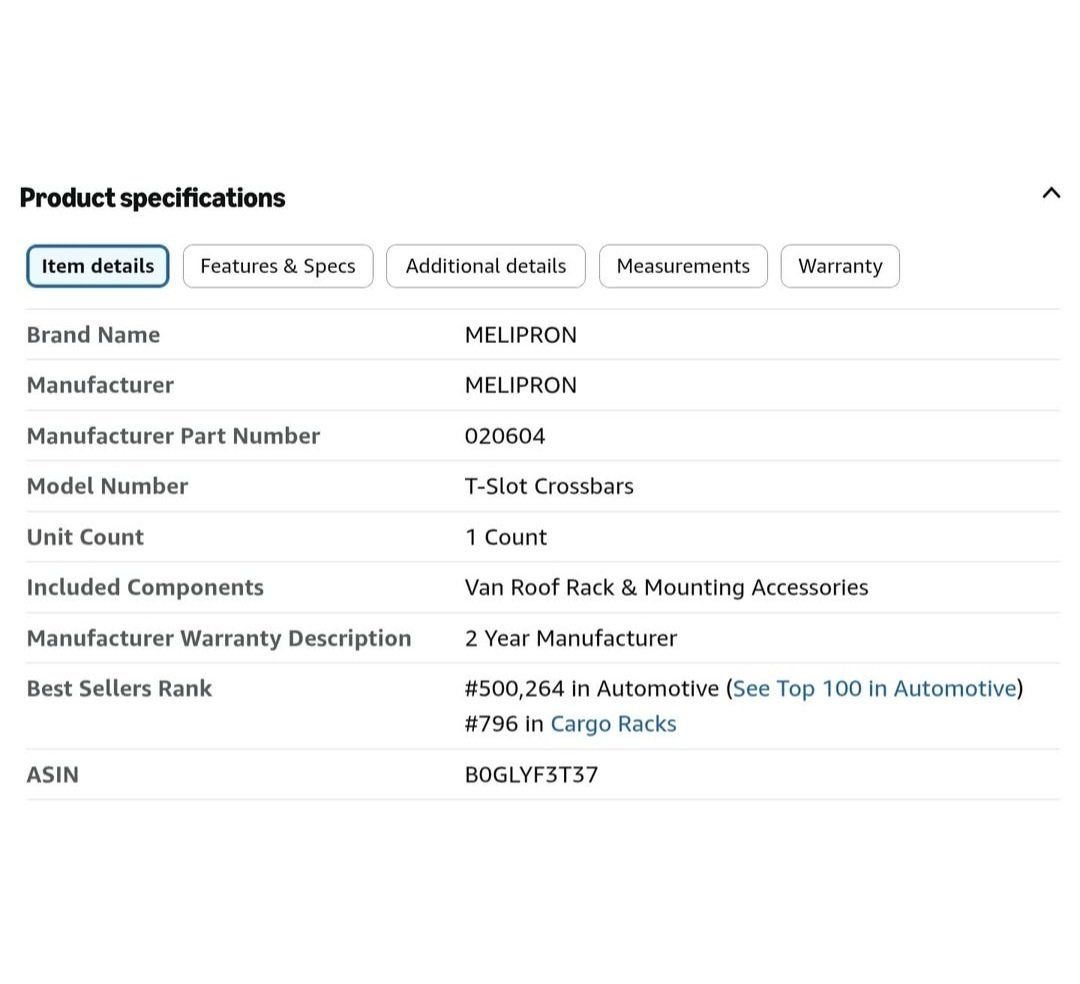The image size is (1080, 984).
Task: Open the Warranty tab
Action: tap(840, 266)
